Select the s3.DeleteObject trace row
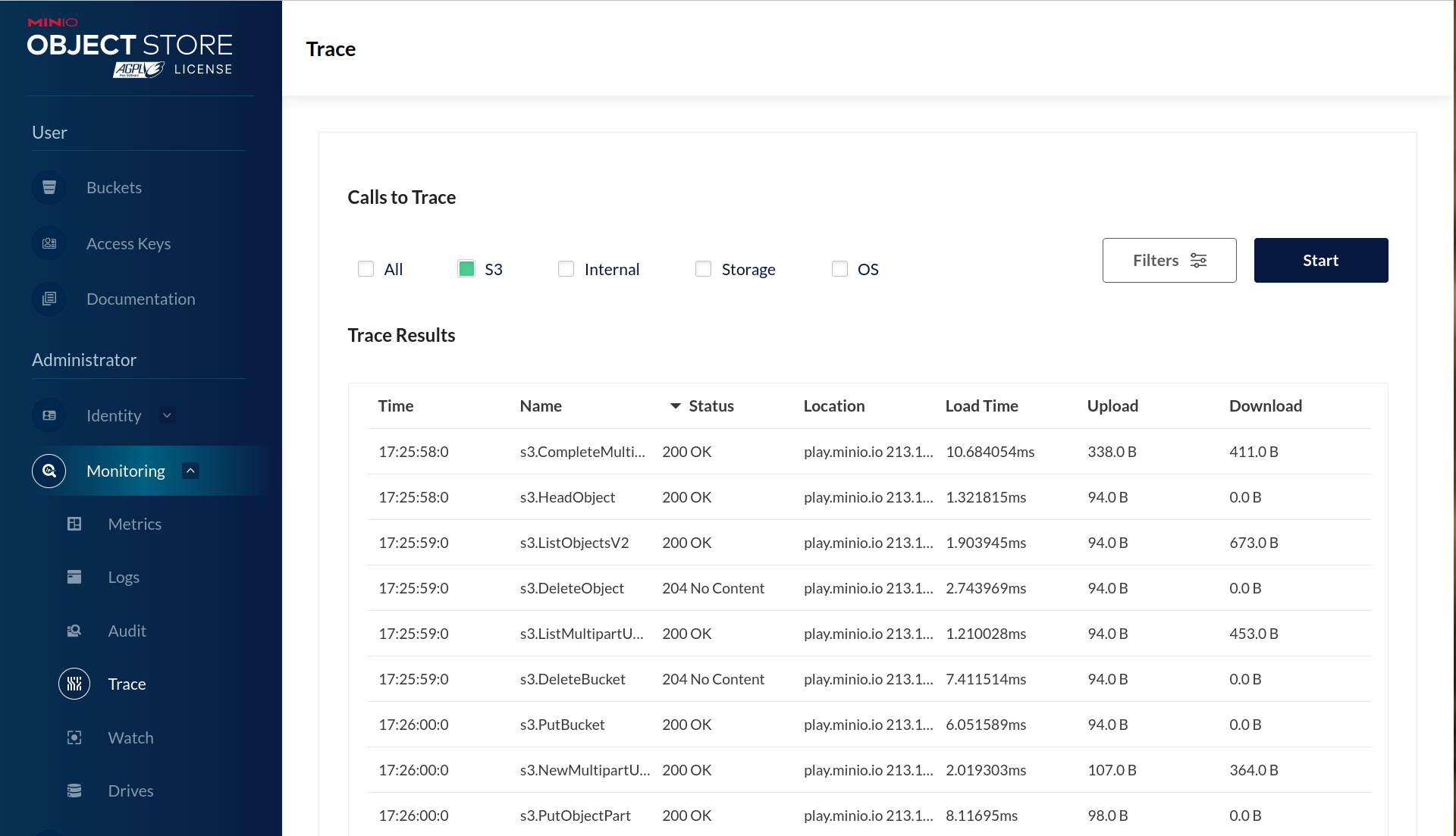The image size is (1456, 836). click(x=869, y=588)
